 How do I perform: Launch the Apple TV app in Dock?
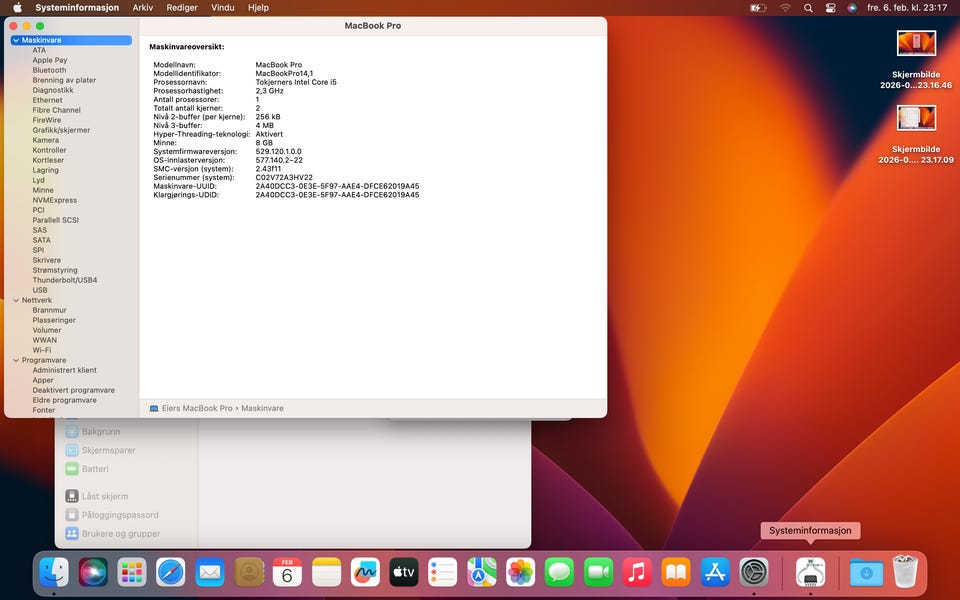click(x=404, y=572)
